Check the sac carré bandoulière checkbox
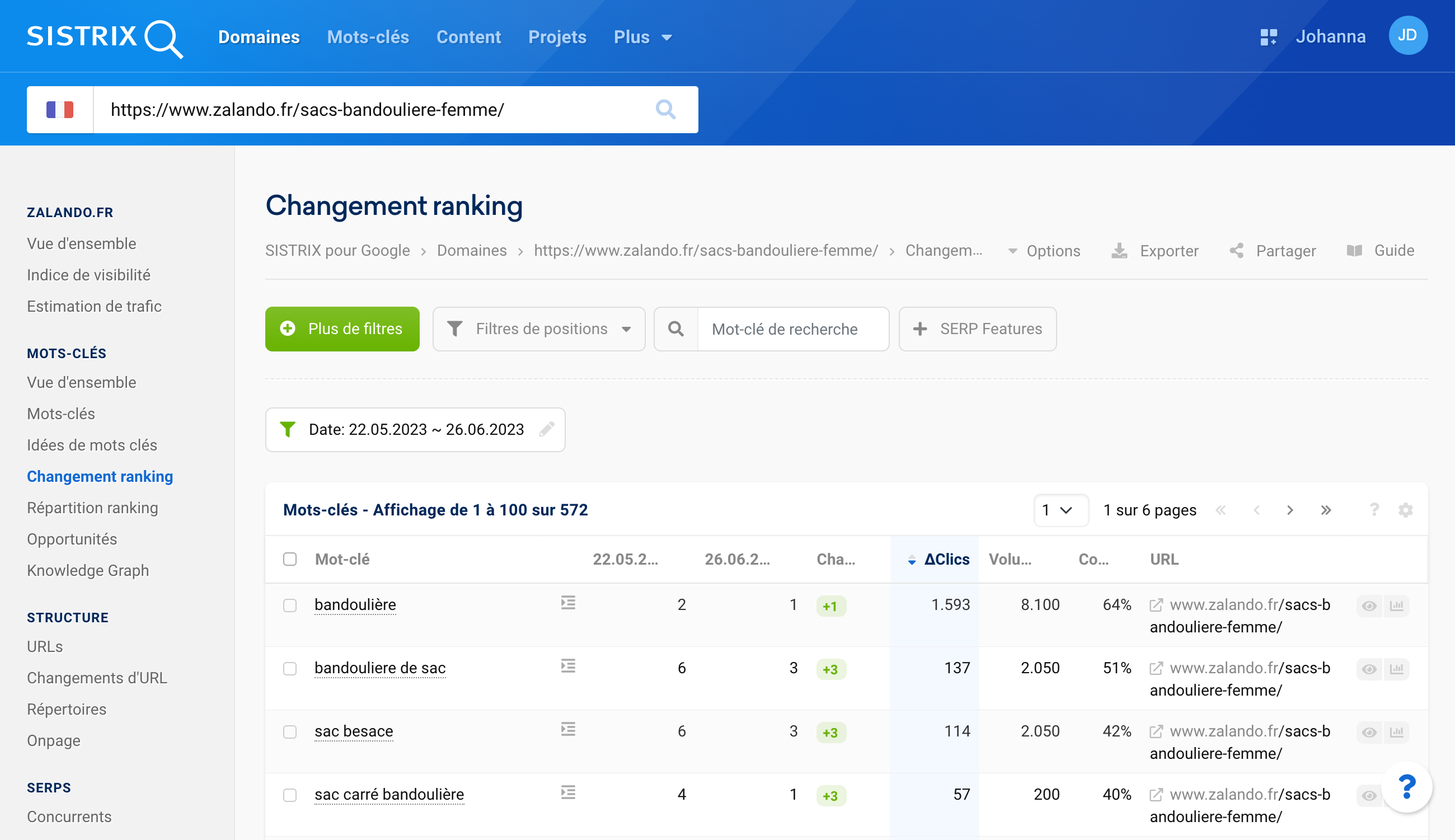Screen dimensions: 1455x840 coord(290,796)
